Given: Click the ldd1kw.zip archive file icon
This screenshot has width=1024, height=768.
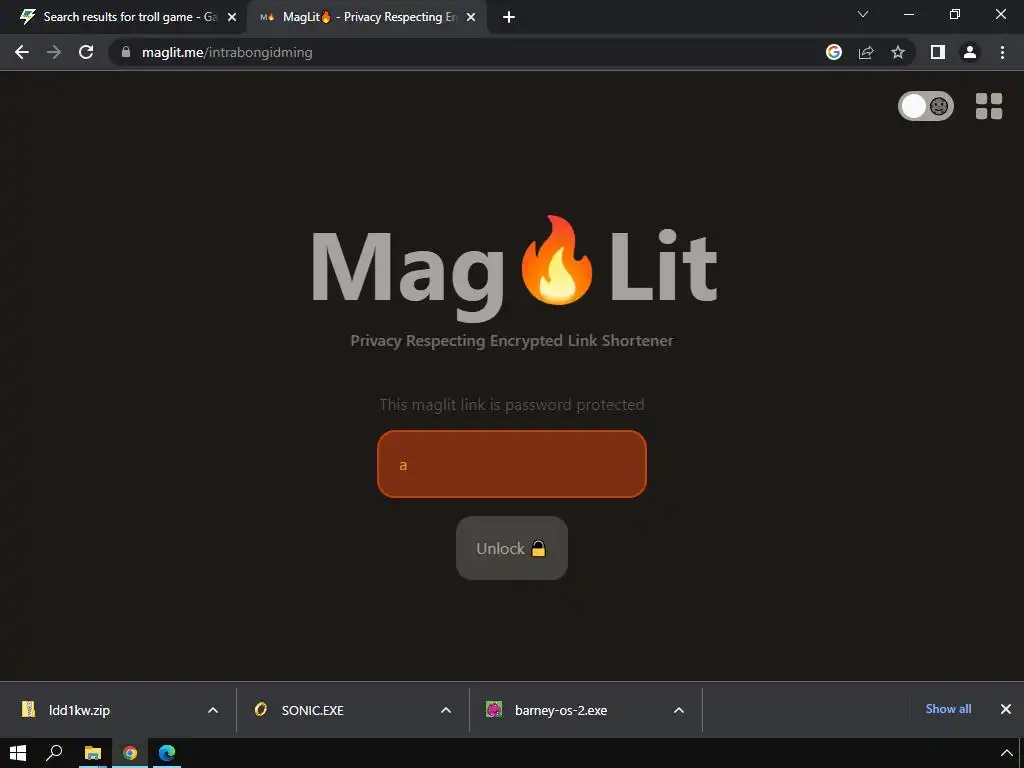Looking at the screenshot, I should (x=28, y=709).
